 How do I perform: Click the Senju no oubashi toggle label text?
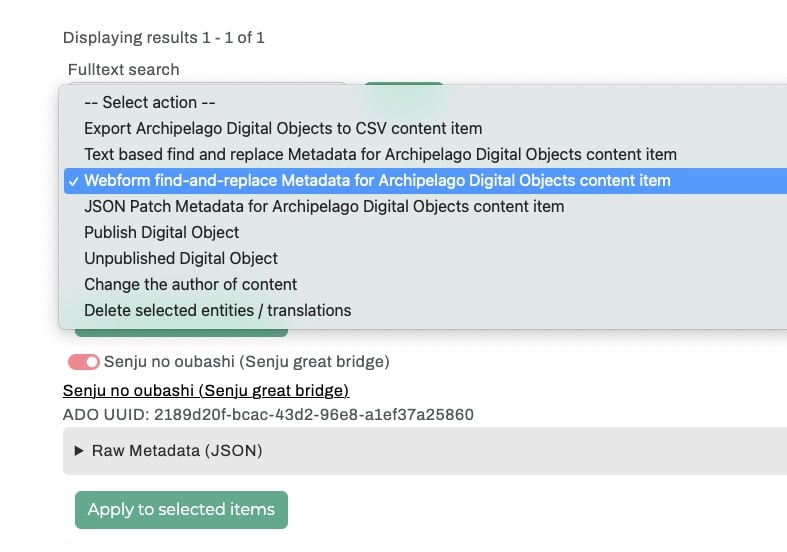[246, 361]
